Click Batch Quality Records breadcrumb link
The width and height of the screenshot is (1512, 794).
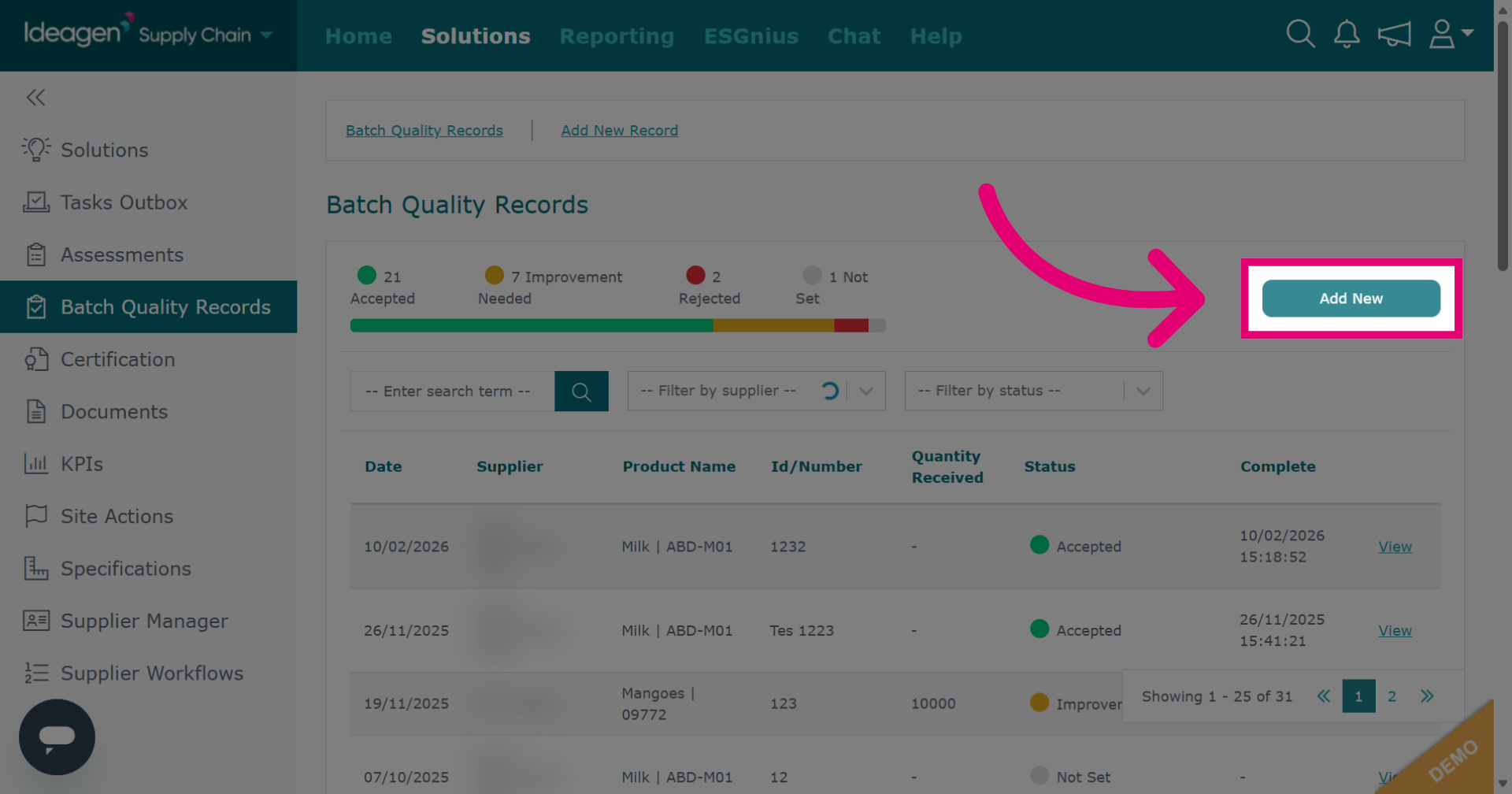click(x=424, y=131)
